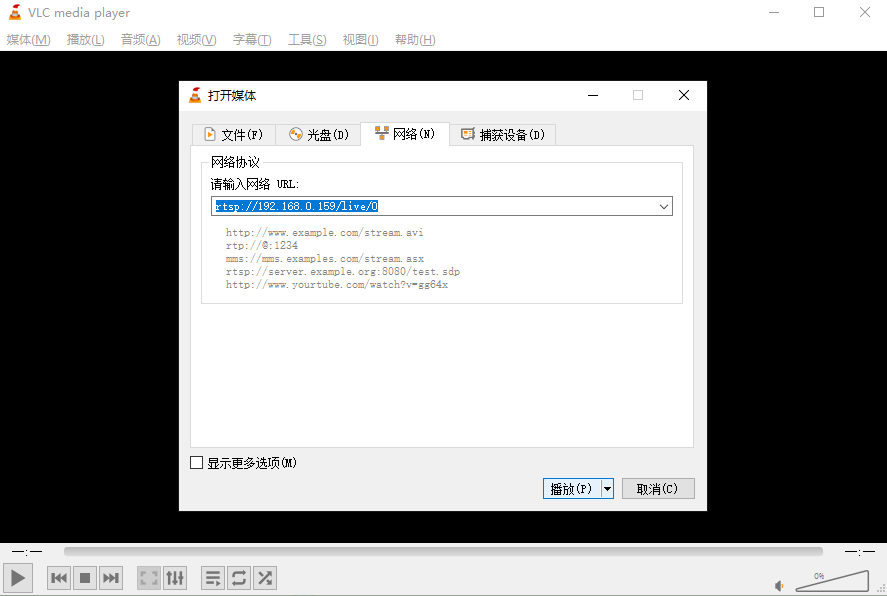
Task: Show the playlist view
Action: 213,578
